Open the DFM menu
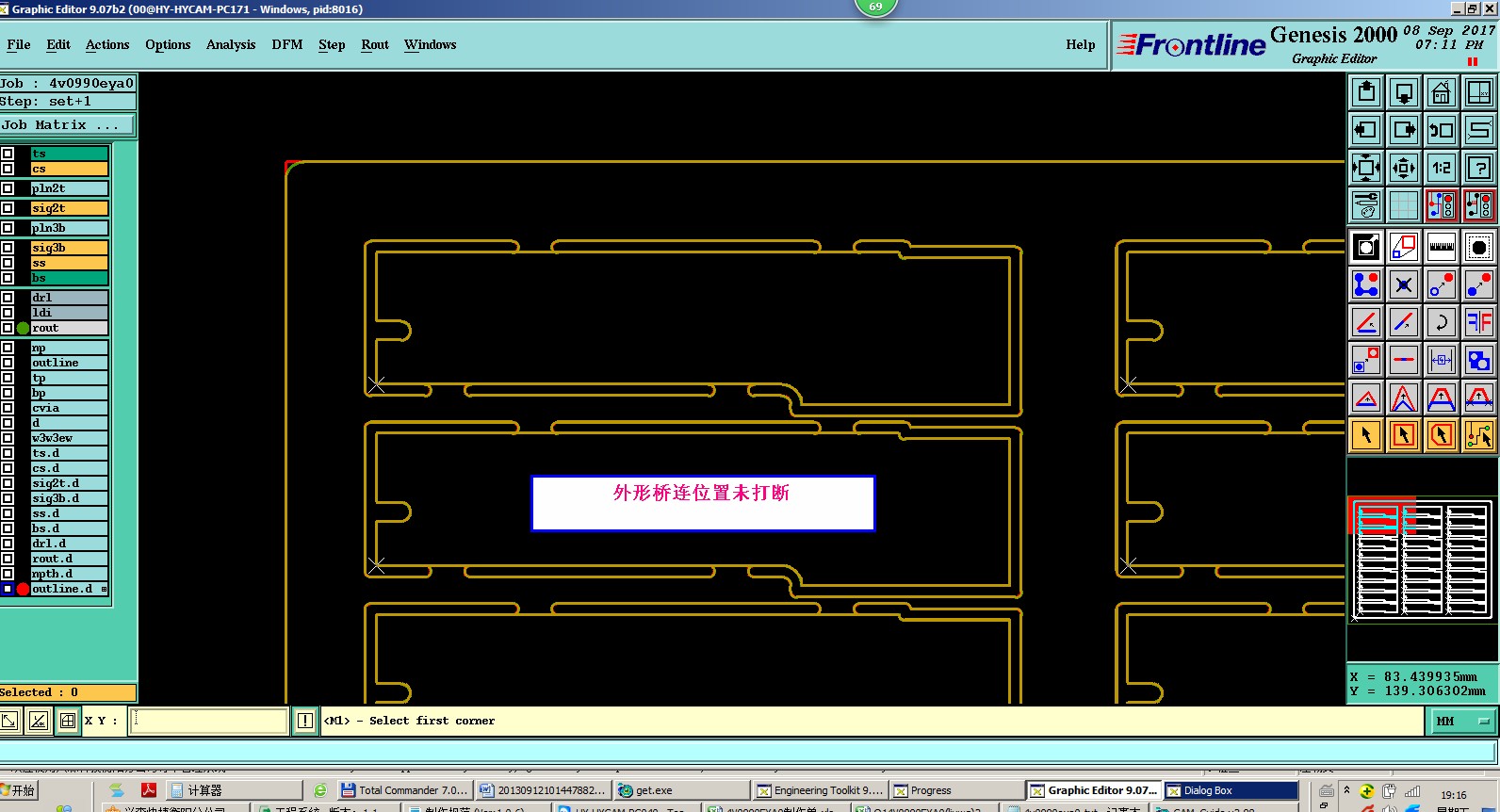 coord(287,44)
